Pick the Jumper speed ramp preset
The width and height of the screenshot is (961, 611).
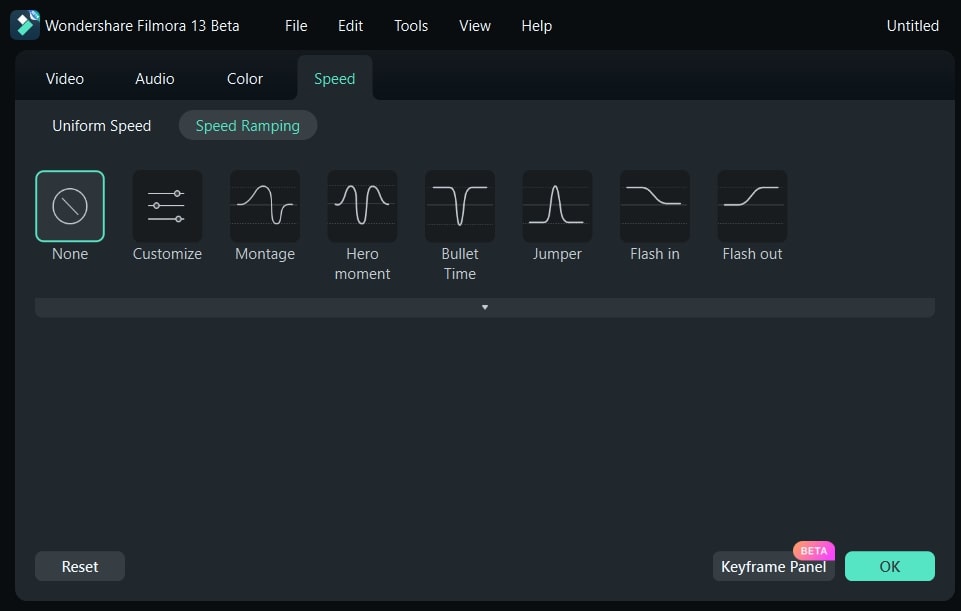pyautogui.click(x=557, y=206)
